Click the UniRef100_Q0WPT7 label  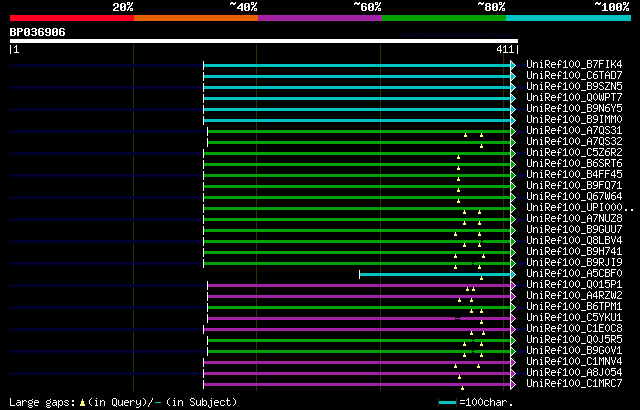click(574, 98)
